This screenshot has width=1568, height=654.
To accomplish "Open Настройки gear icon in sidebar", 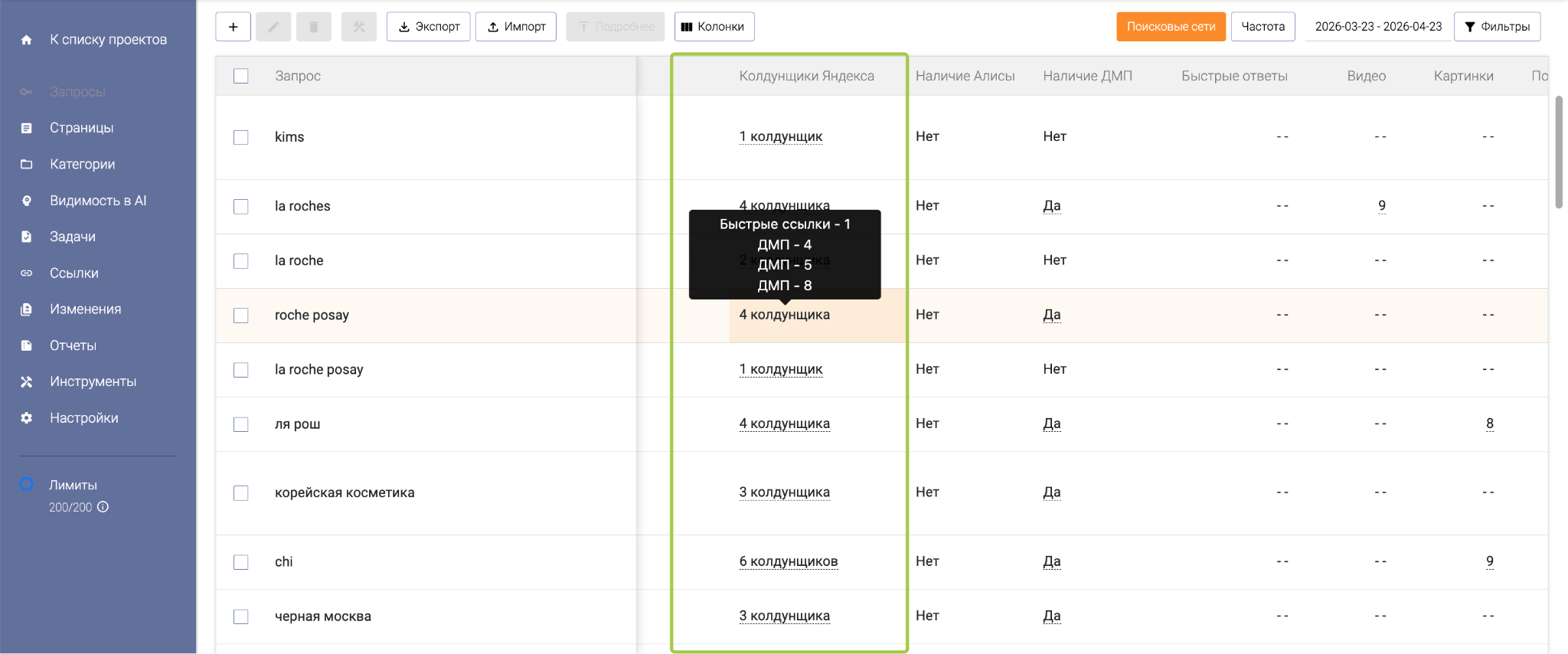I will [x=27, y=418].
